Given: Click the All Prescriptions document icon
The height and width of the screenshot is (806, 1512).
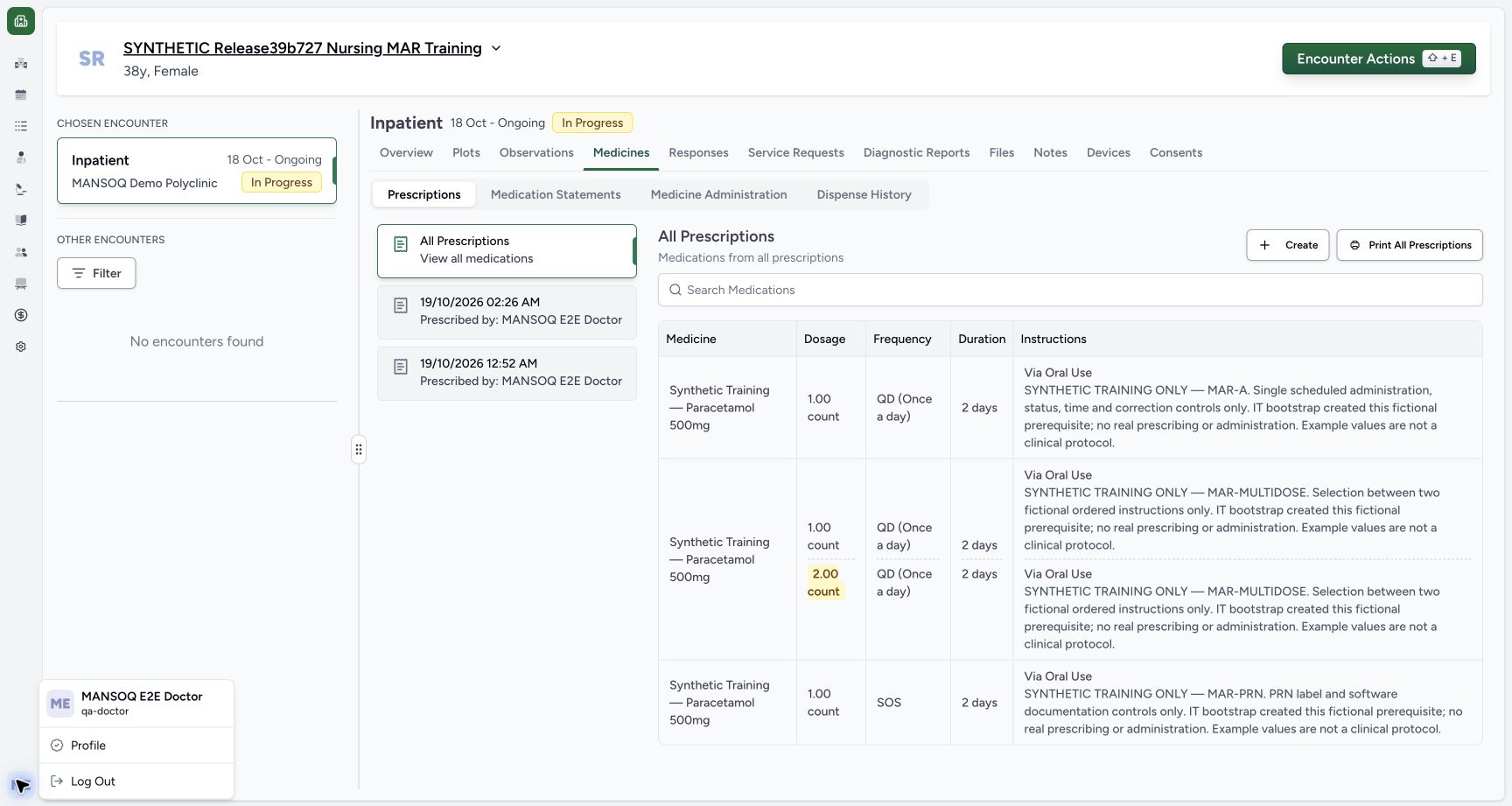Looking at the screenshot, I should [x=401, y=244].
